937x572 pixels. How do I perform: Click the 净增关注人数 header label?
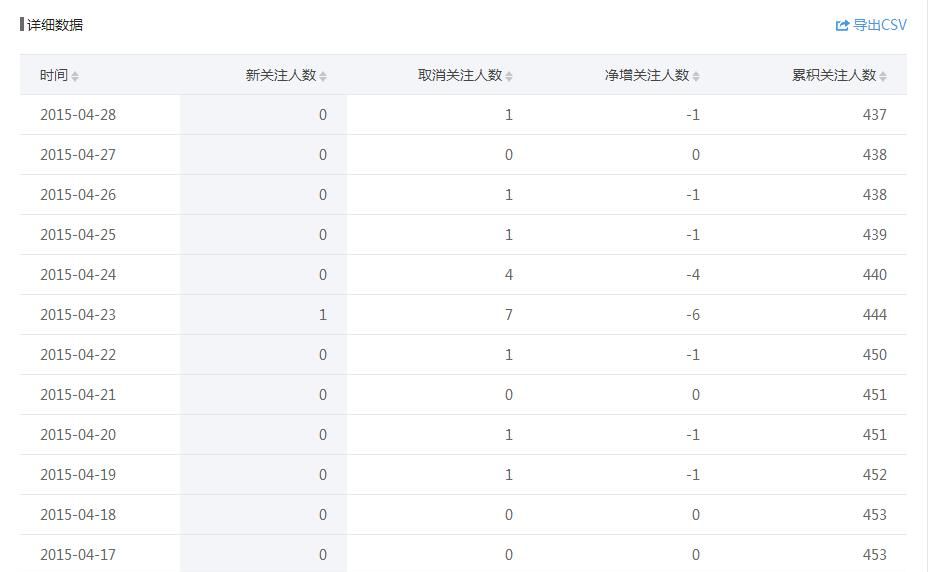click(646, 75)
